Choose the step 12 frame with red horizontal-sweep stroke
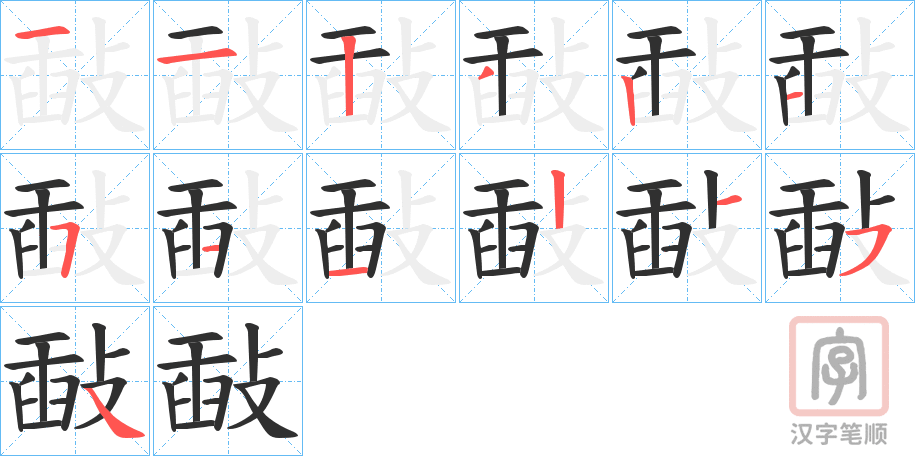 point(840,228)
